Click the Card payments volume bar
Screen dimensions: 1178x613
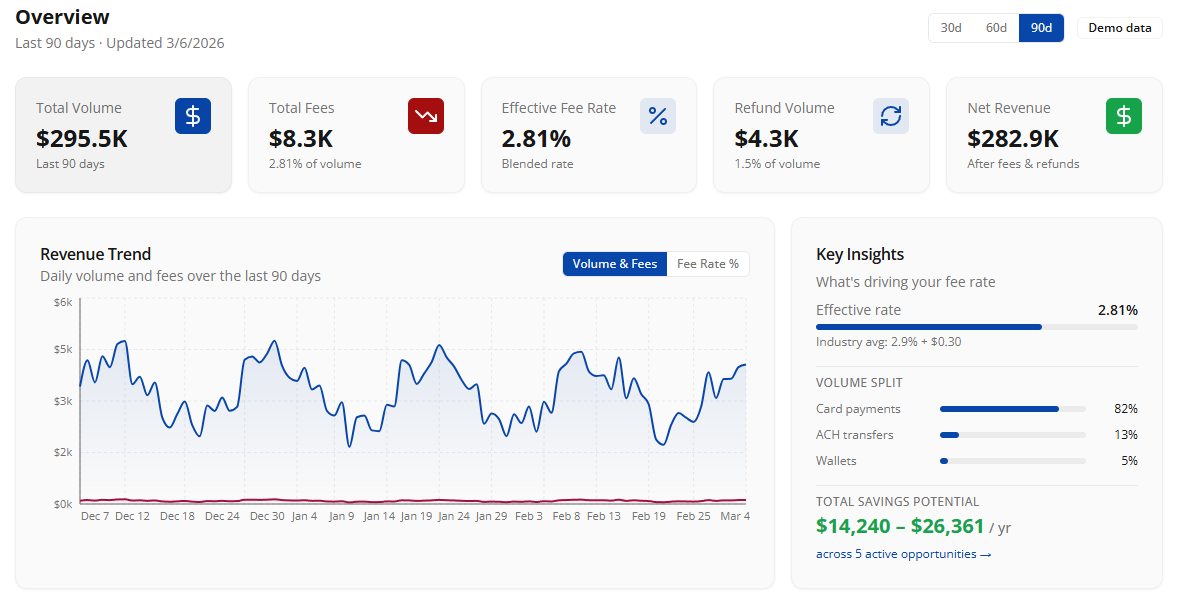(x=1012, y=409)
